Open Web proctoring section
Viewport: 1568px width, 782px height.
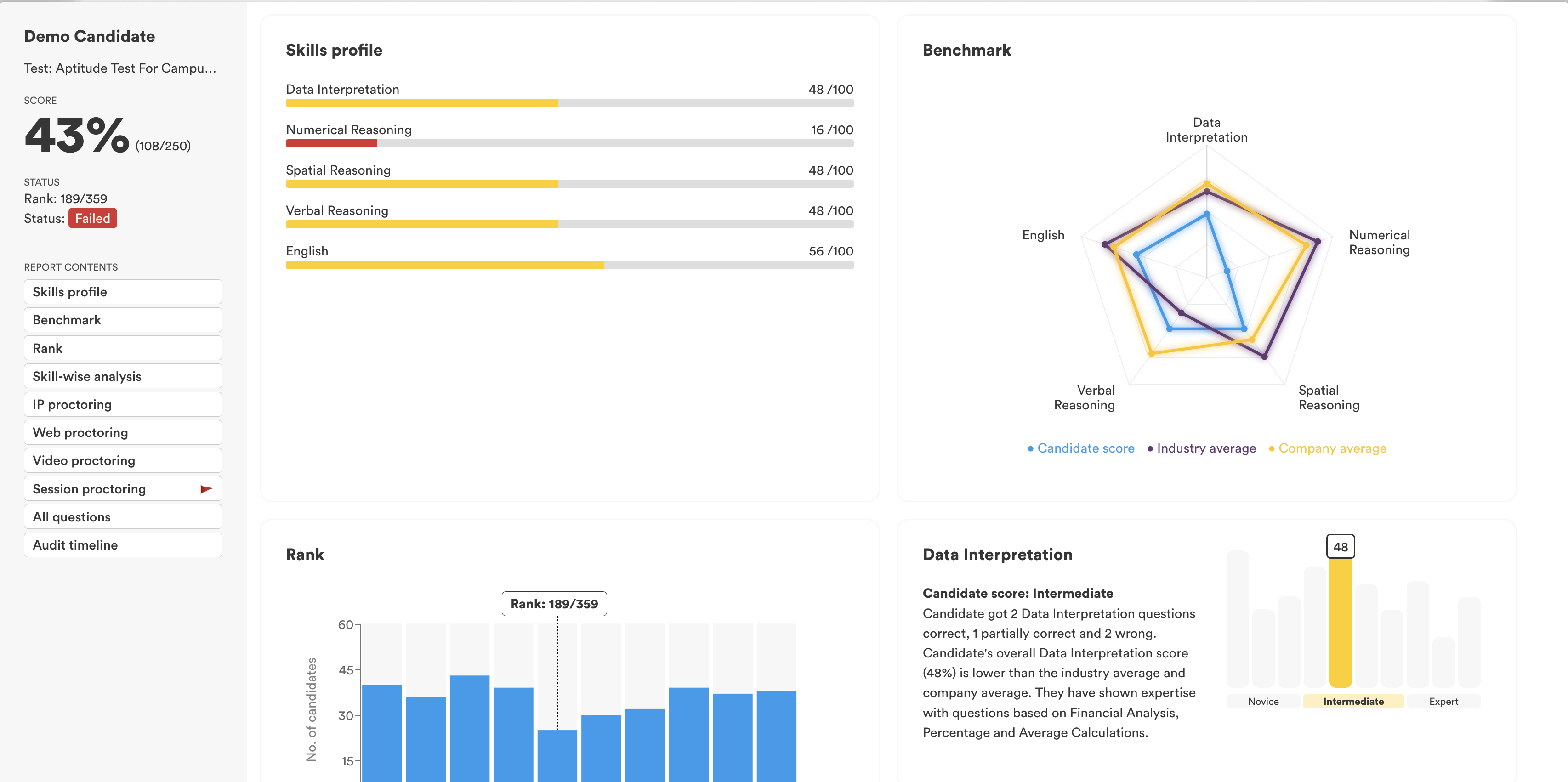coord(123,432)
